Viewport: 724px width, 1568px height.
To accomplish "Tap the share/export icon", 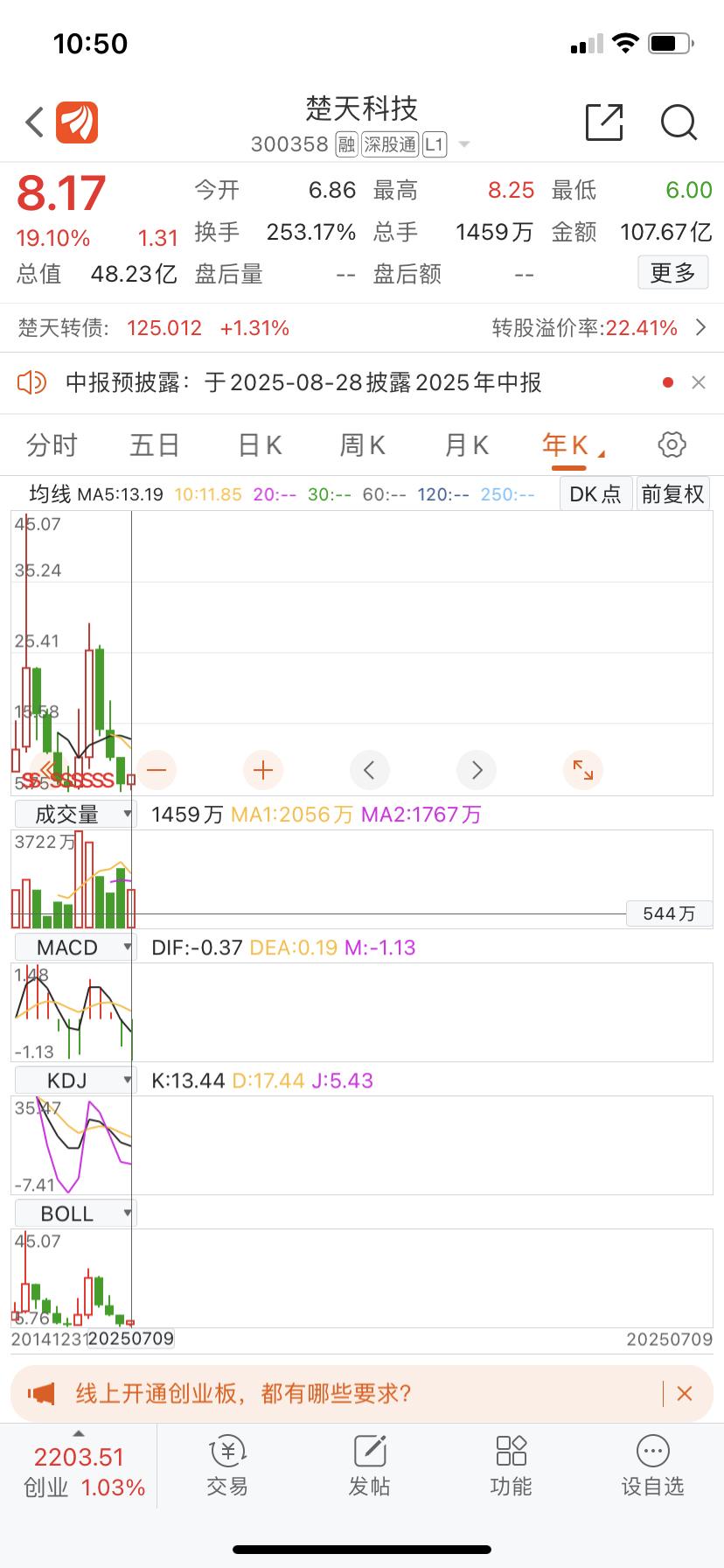I will pos(604,122).
